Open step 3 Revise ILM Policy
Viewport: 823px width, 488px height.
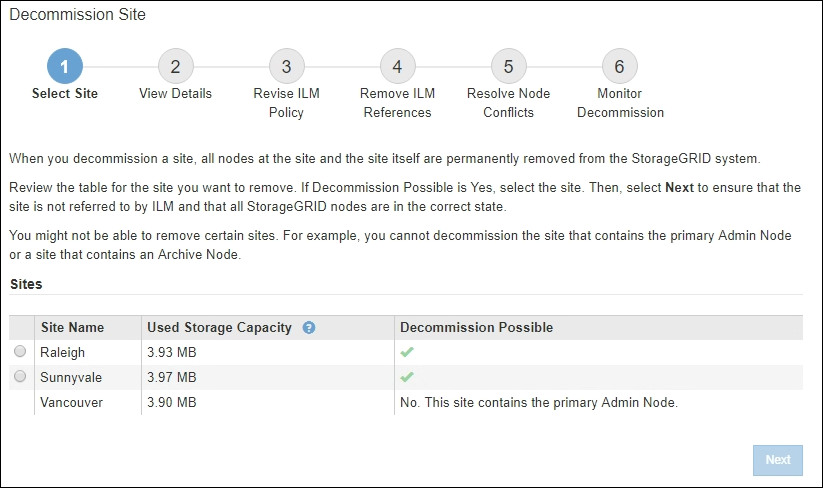[286, 67]
